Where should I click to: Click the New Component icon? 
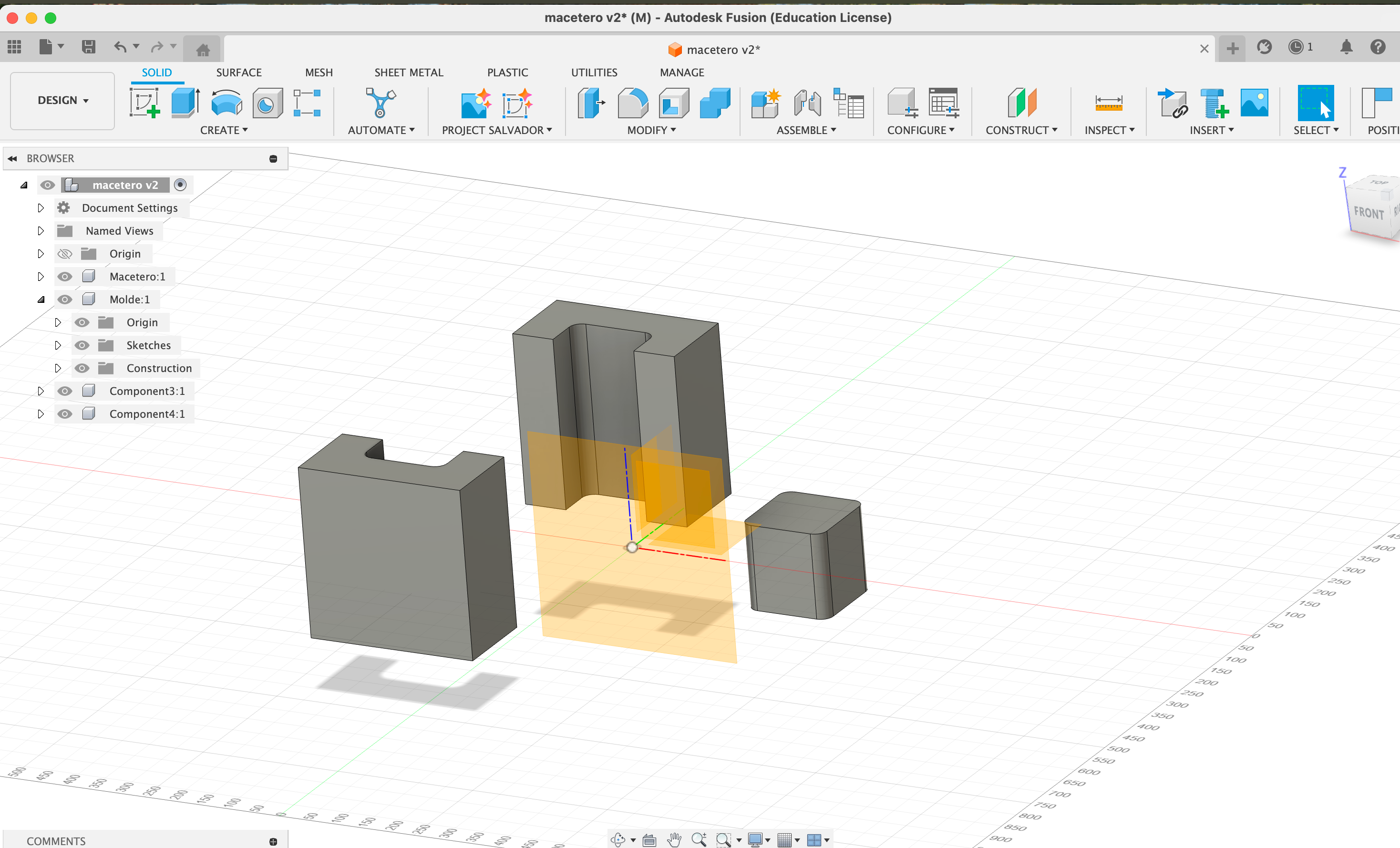pyautogui.click(x=765, y=103)
